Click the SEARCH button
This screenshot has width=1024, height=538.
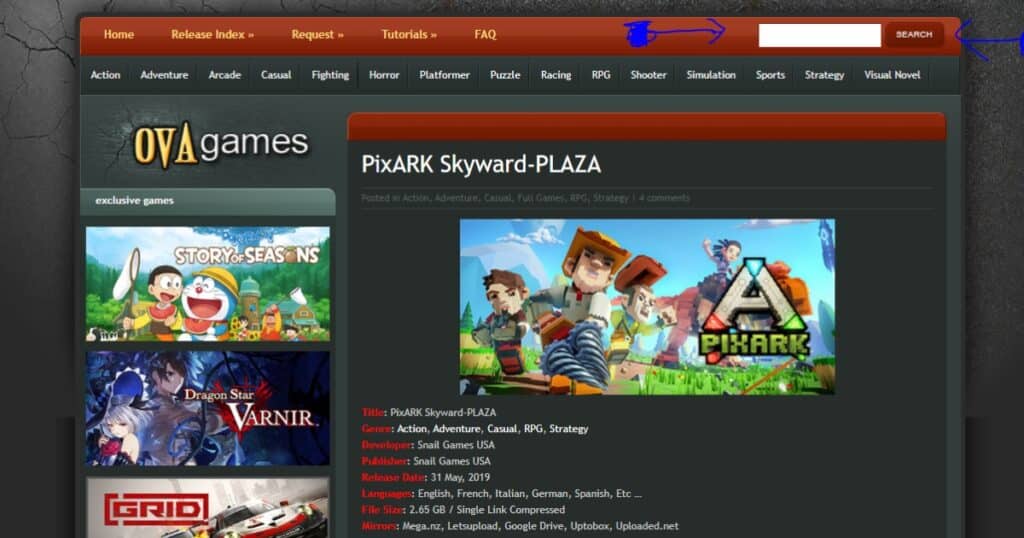point(914,35)
